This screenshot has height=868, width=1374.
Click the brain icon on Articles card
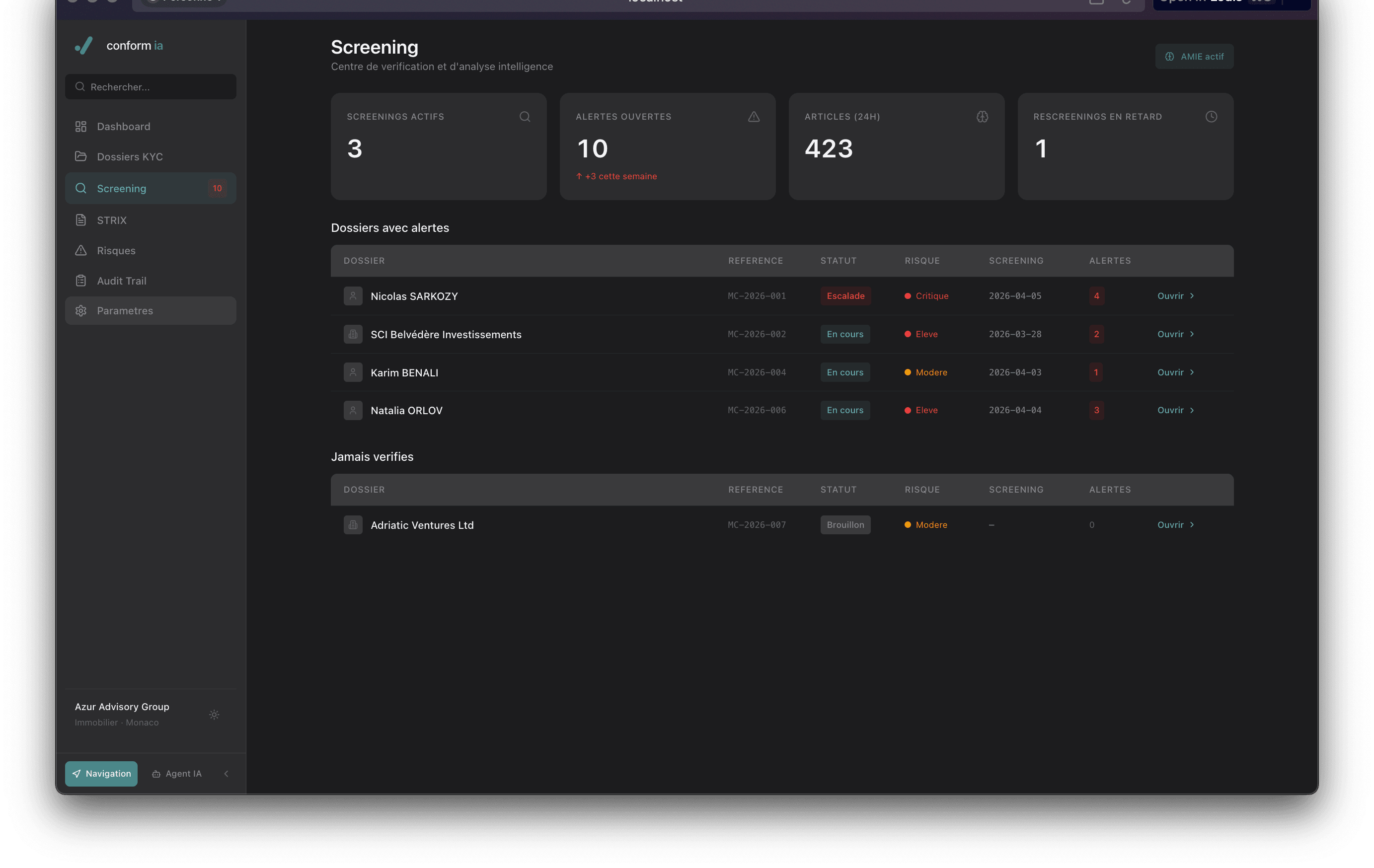[982, 116]
